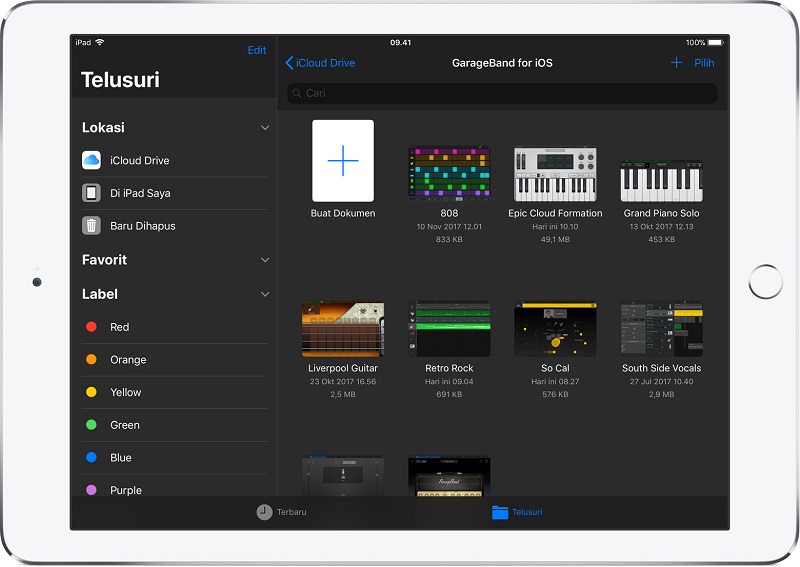Tap the iCloud Drive sidebar label

(140, 160)
